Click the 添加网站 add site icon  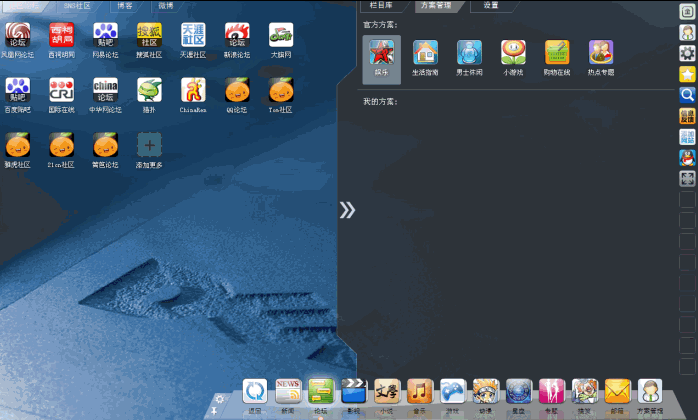tap(687, 137)
